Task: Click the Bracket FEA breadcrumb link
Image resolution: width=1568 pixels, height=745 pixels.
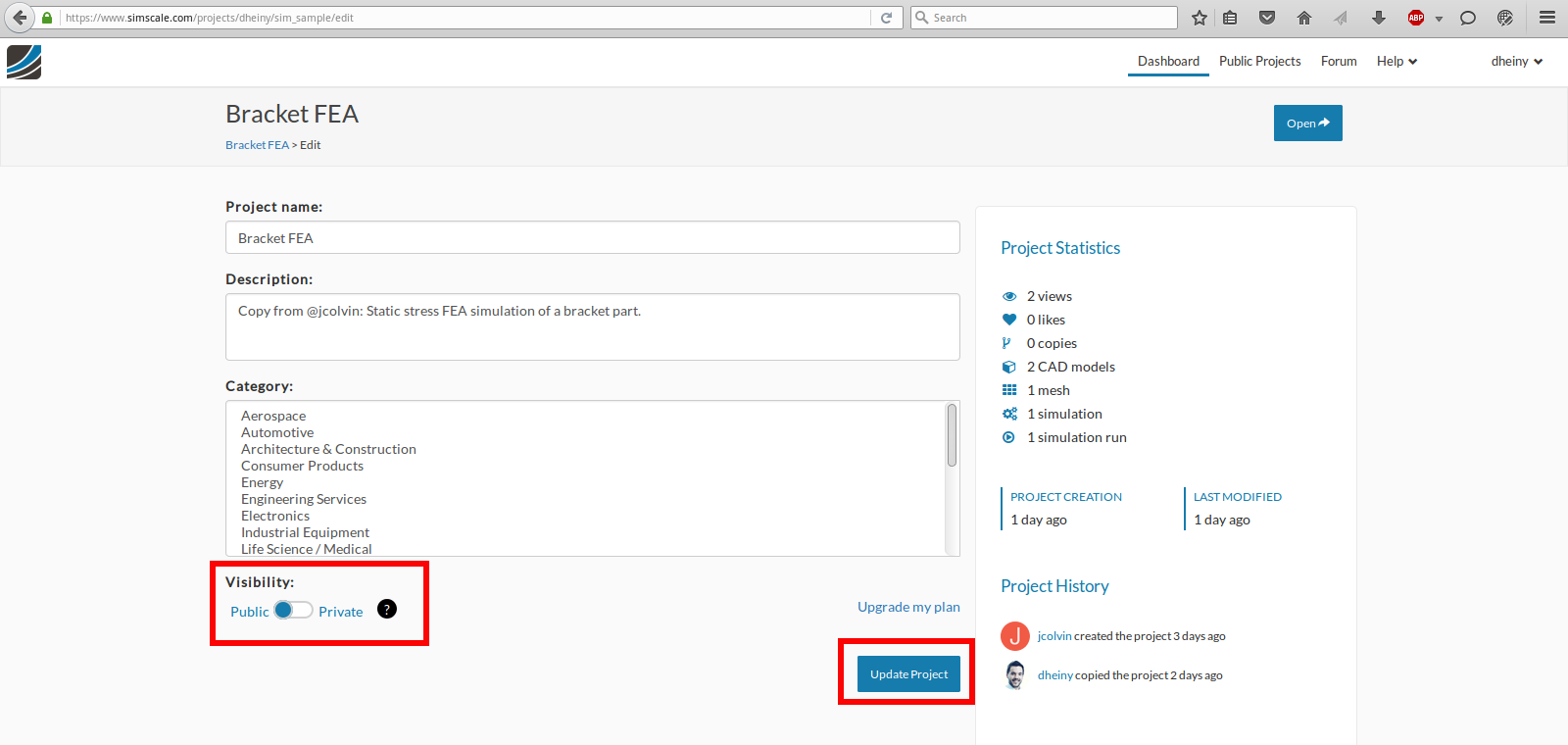Action: [x=257, y=145]
